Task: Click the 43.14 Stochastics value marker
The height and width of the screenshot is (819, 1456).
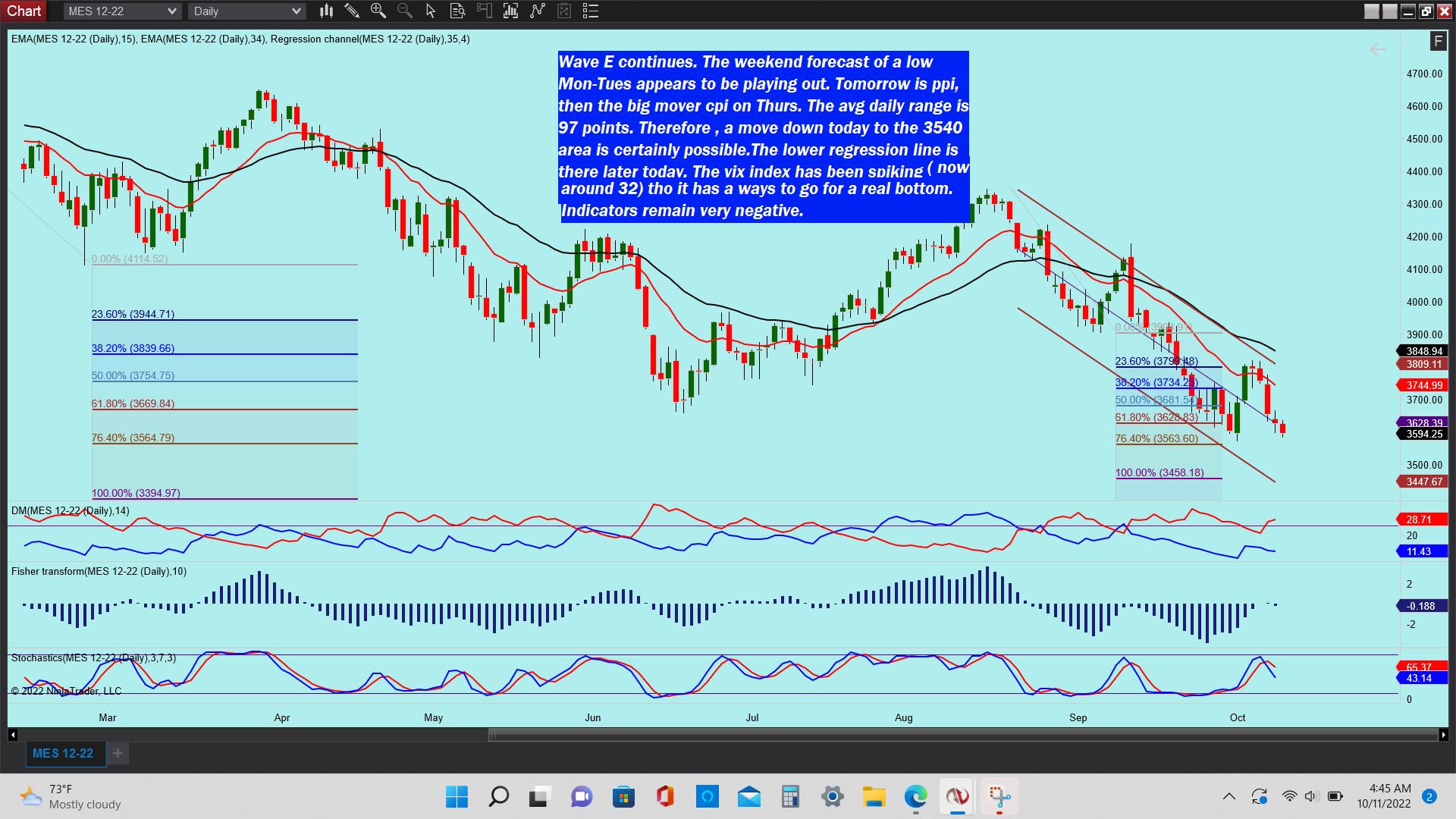Action: [x=1423, y=678]
